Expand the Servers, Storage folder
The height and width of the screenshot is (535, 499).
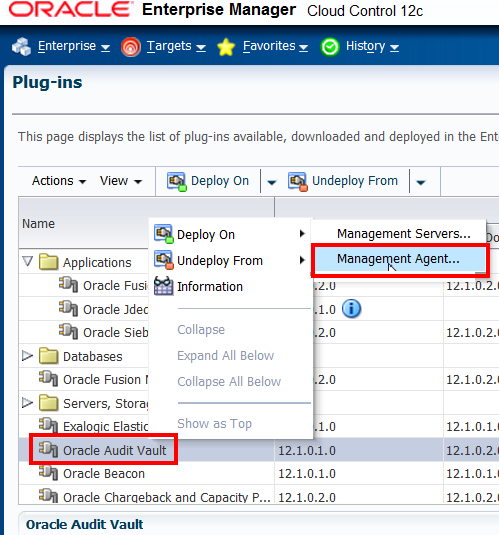click(27, 403)
